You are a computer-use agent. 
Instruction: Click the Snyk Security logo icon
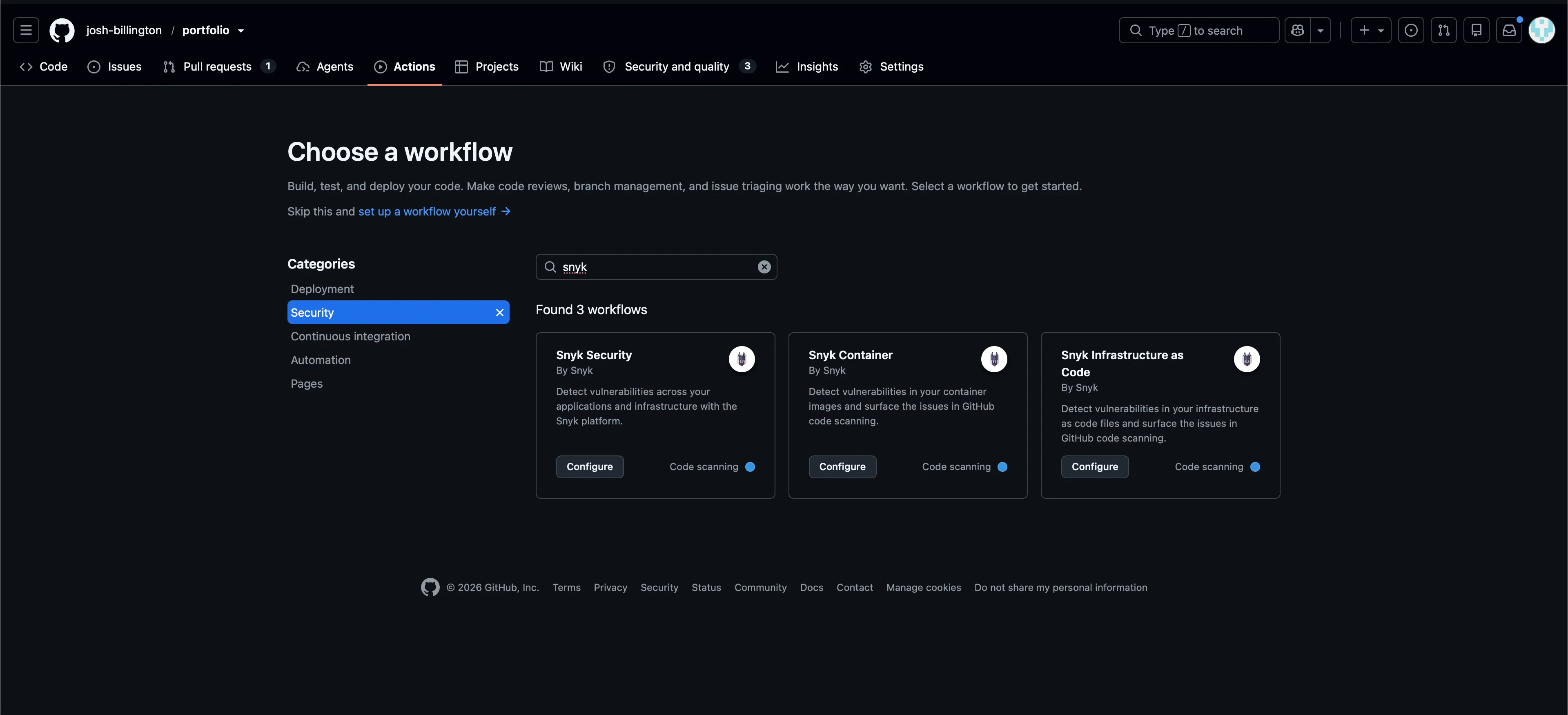click(x=742, y=358)
